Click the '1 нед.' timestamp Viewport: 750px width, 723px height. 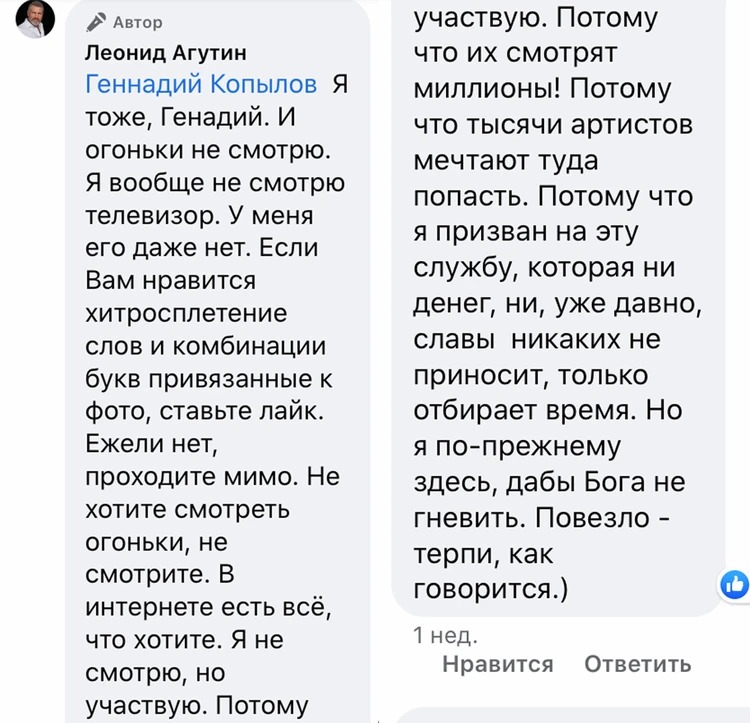pos(445,634)
